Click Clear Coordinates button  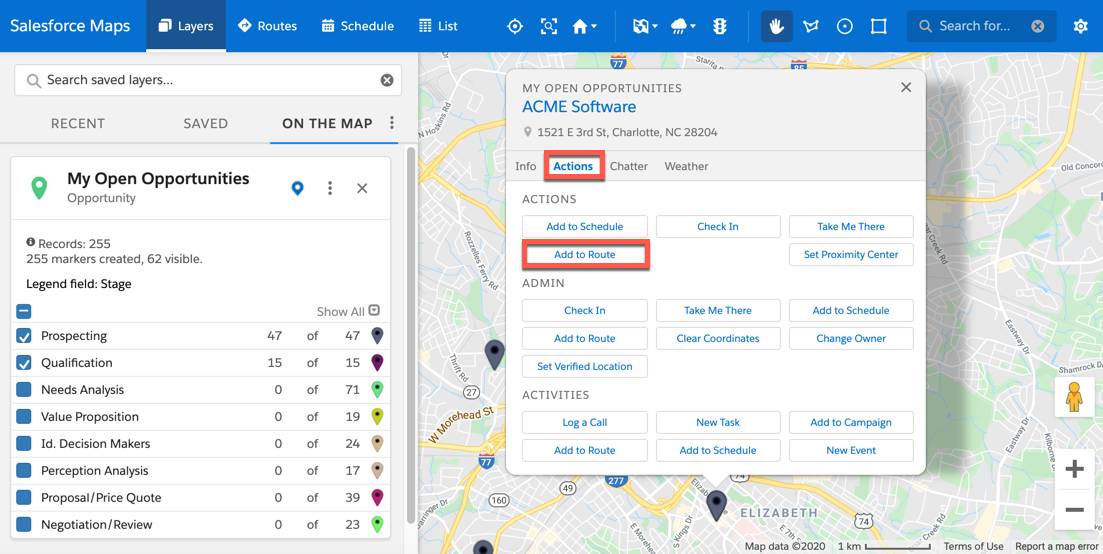coord(718,338)
